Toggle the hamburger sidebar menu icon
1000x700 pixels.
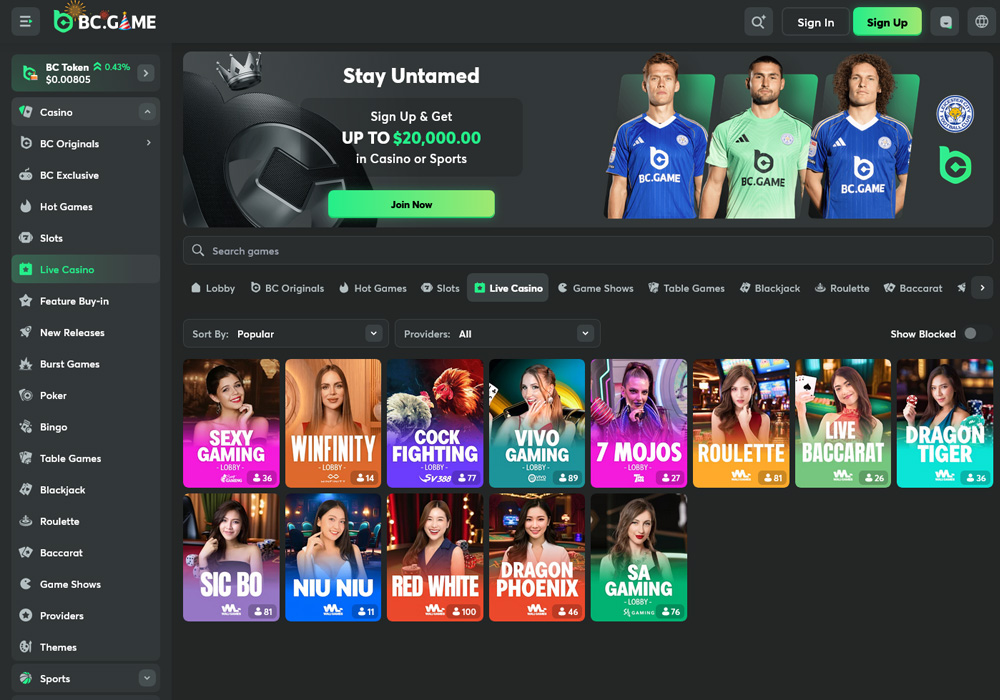26,22
